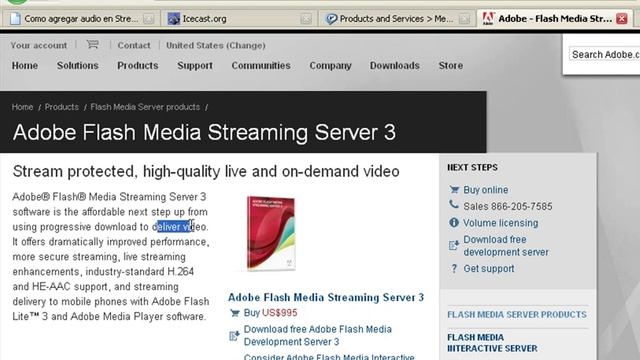
Task: Open the Home navigation menu
Action: [x=25, y=65]
